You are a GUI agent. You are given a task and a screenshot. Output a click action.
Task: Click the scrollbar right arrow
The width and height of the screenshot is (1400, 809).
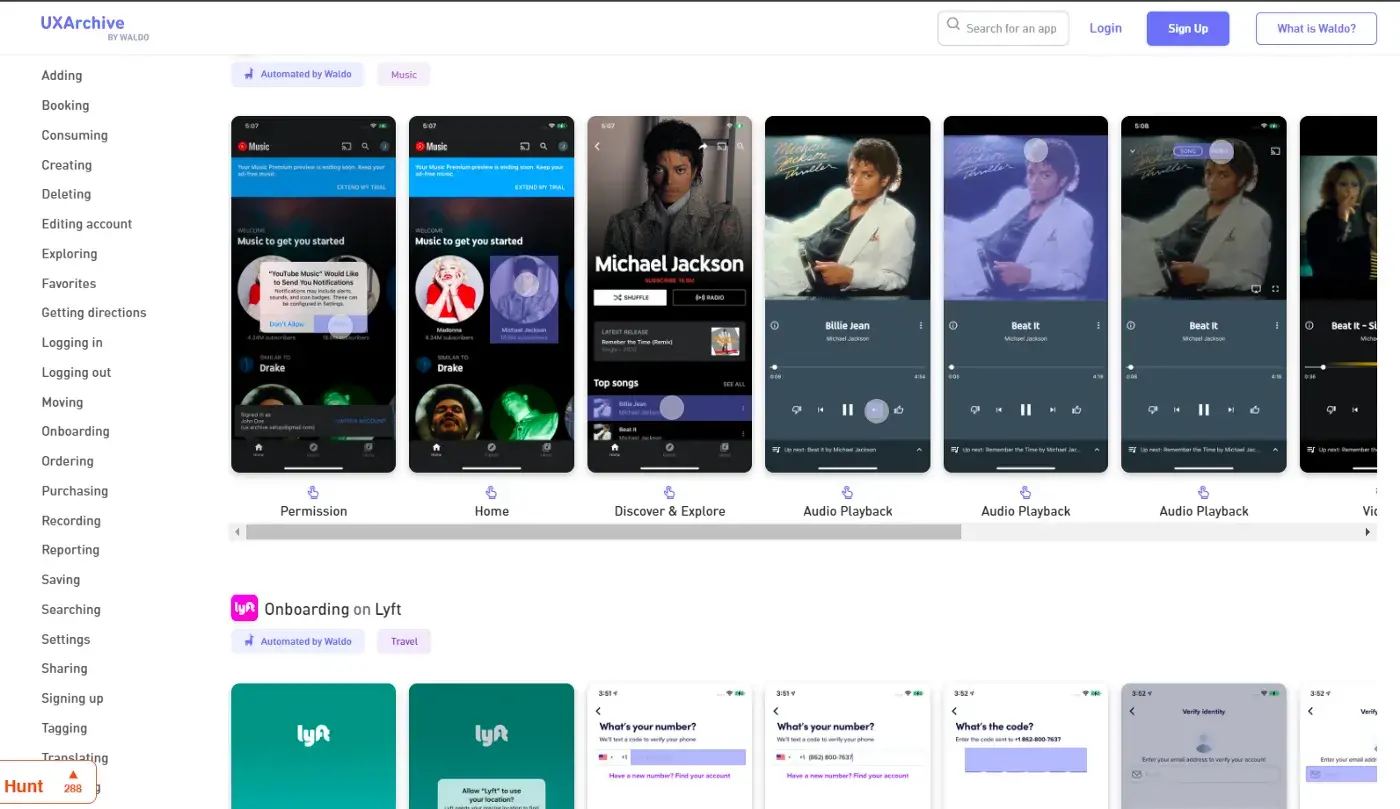tap(1368, 532)
